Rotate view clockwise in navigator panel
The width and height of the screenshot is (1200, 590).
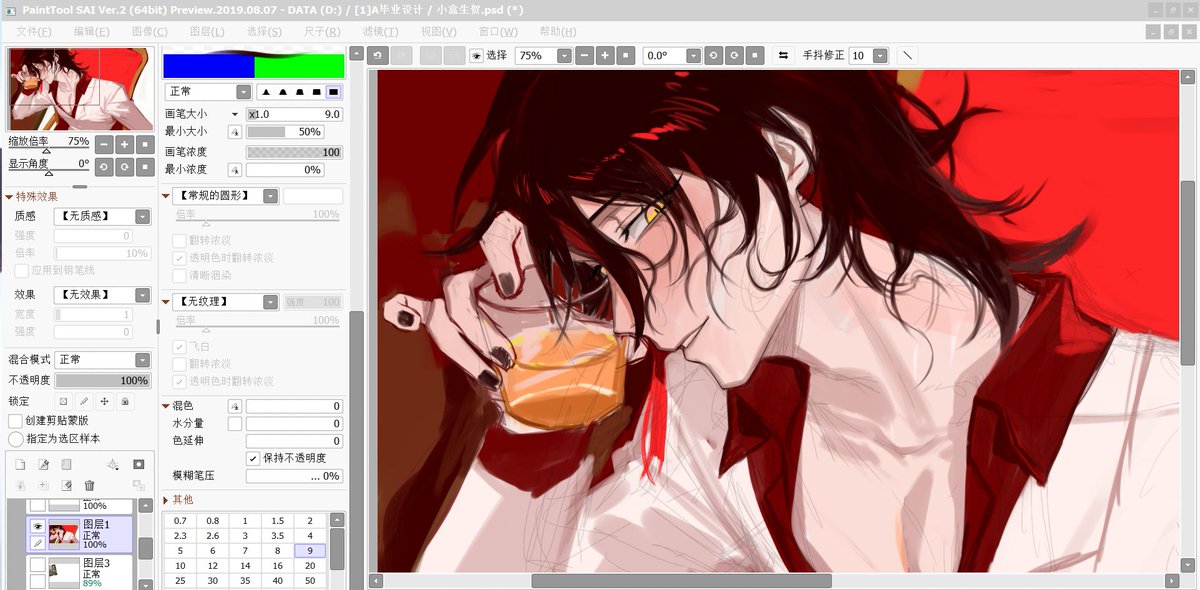pos(125,166)
